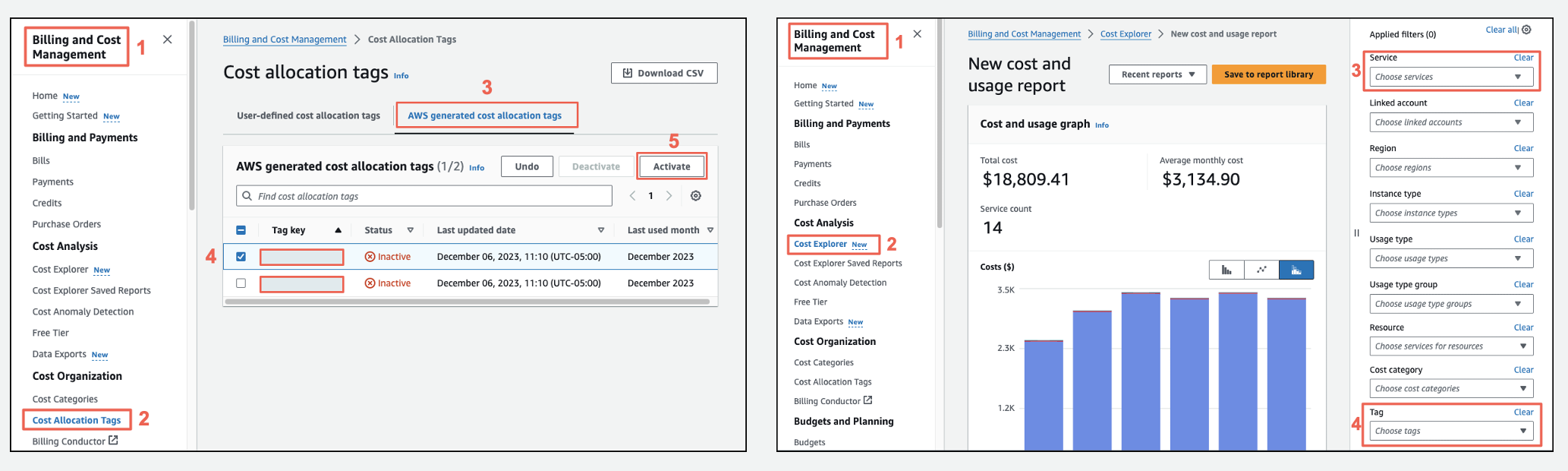Expand the Recent reports dropdown button
This screenshot has width=1568, height=471.
tap(1157, 74)
